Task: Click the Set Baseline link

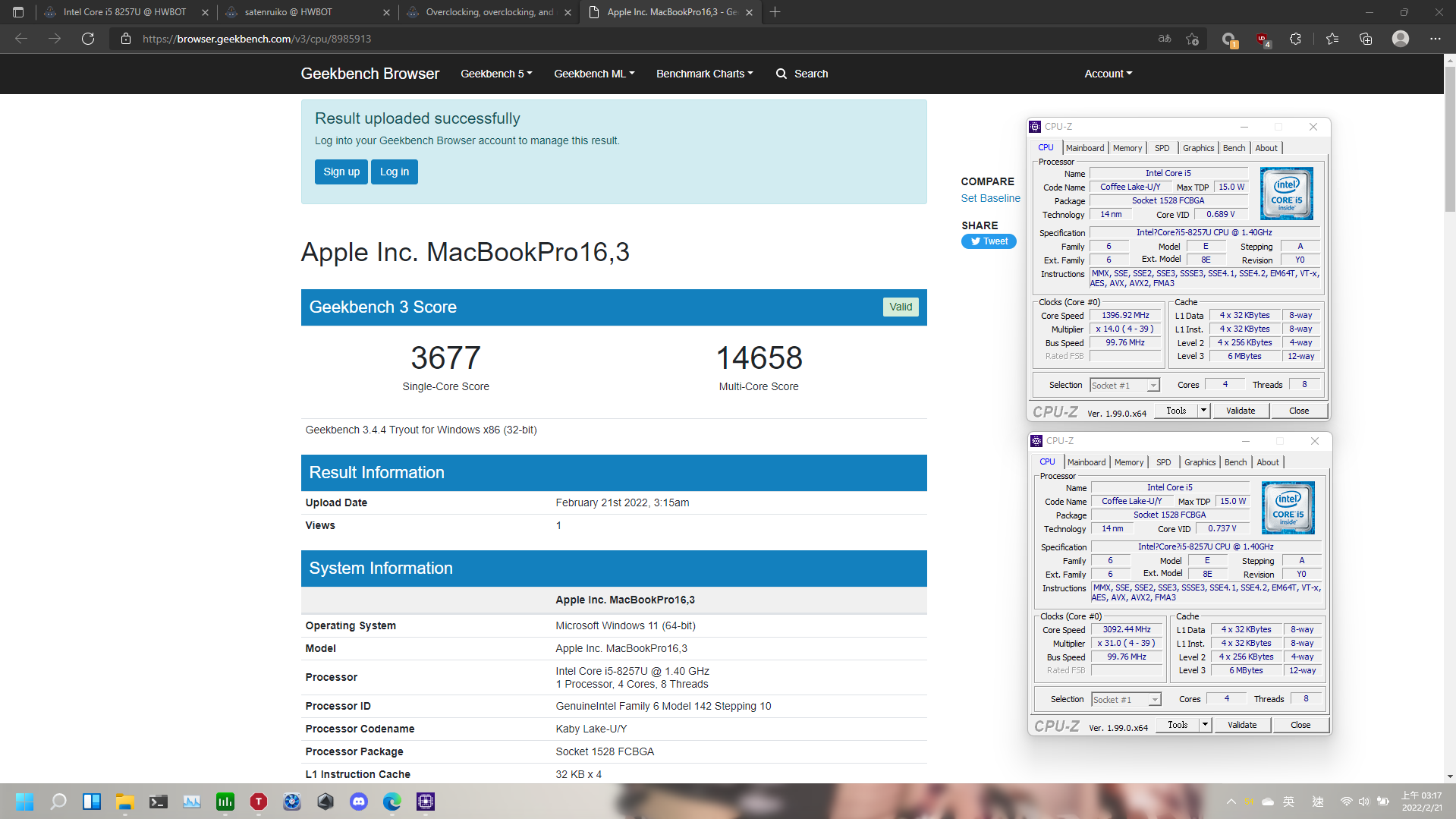Action: coord(990,198)
